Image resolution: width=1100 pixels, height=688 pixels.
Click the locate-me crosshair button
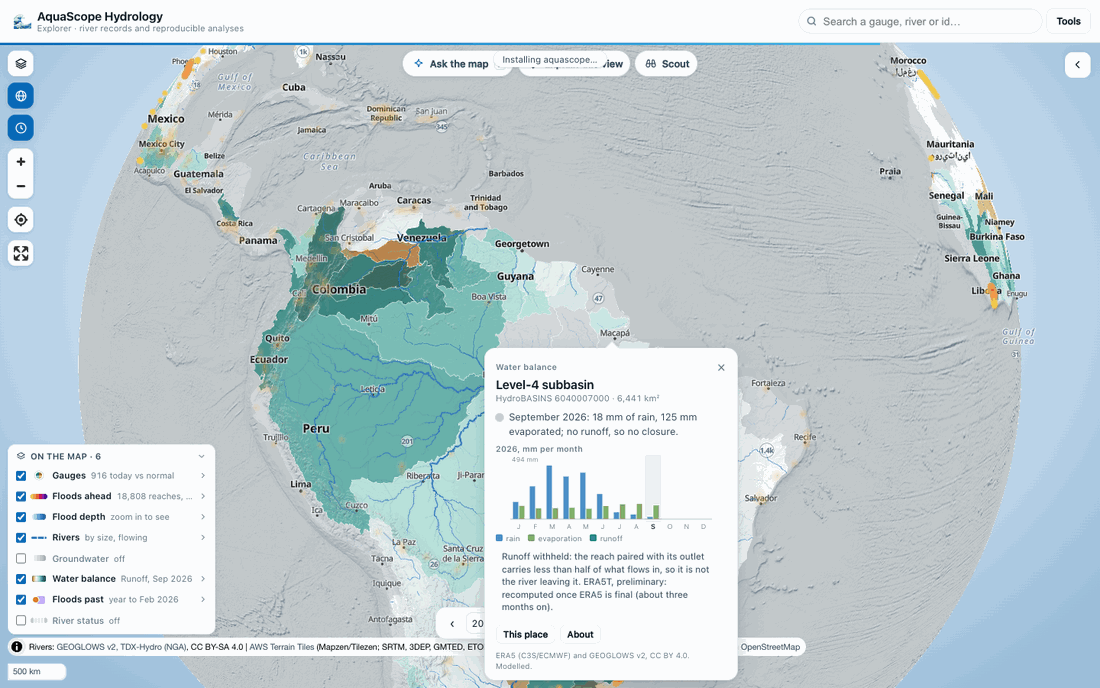coord(21,220)
